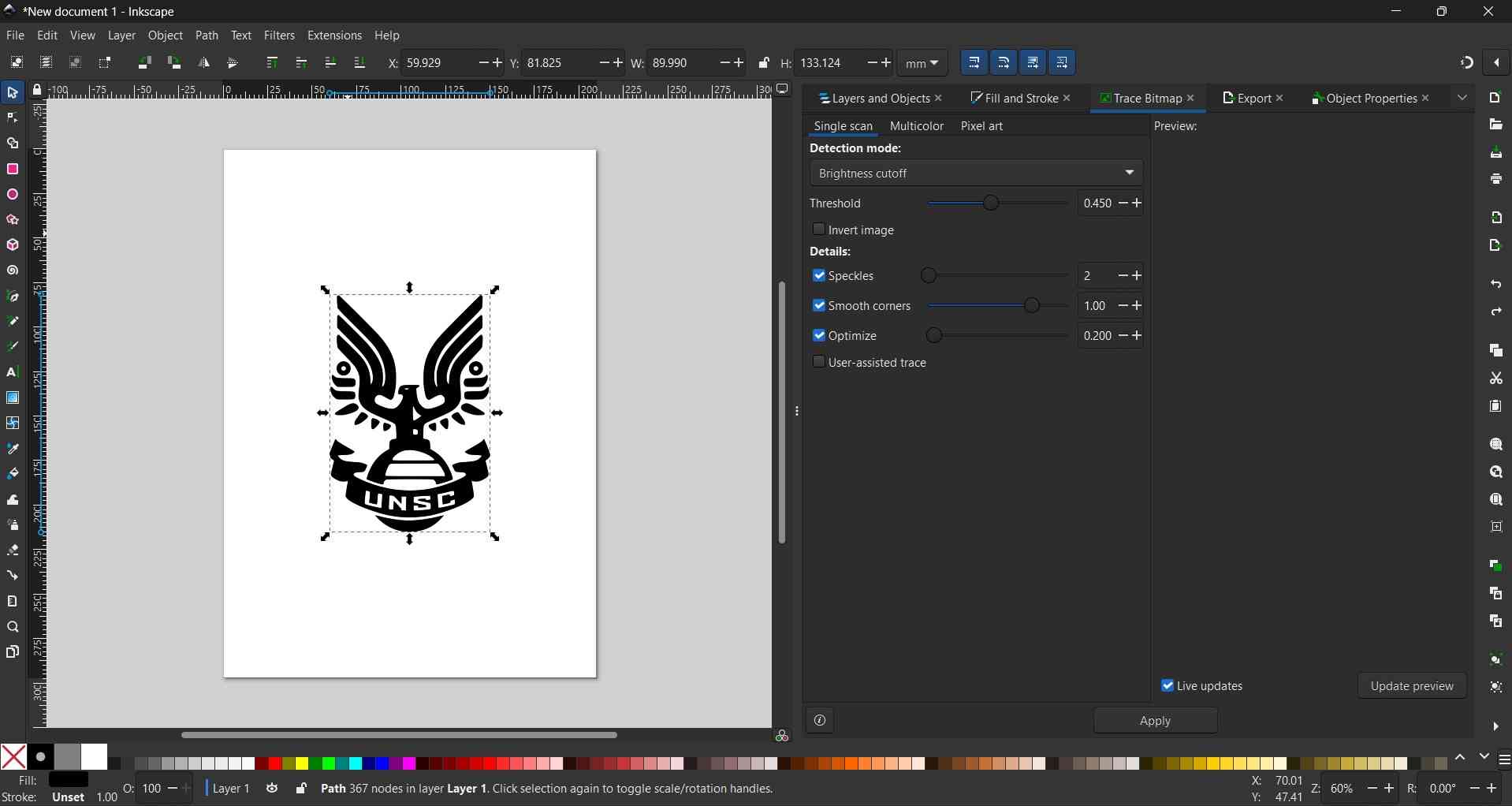Select the Text tool
This screenshot has height=806, width=1512.
coord(13,372)
